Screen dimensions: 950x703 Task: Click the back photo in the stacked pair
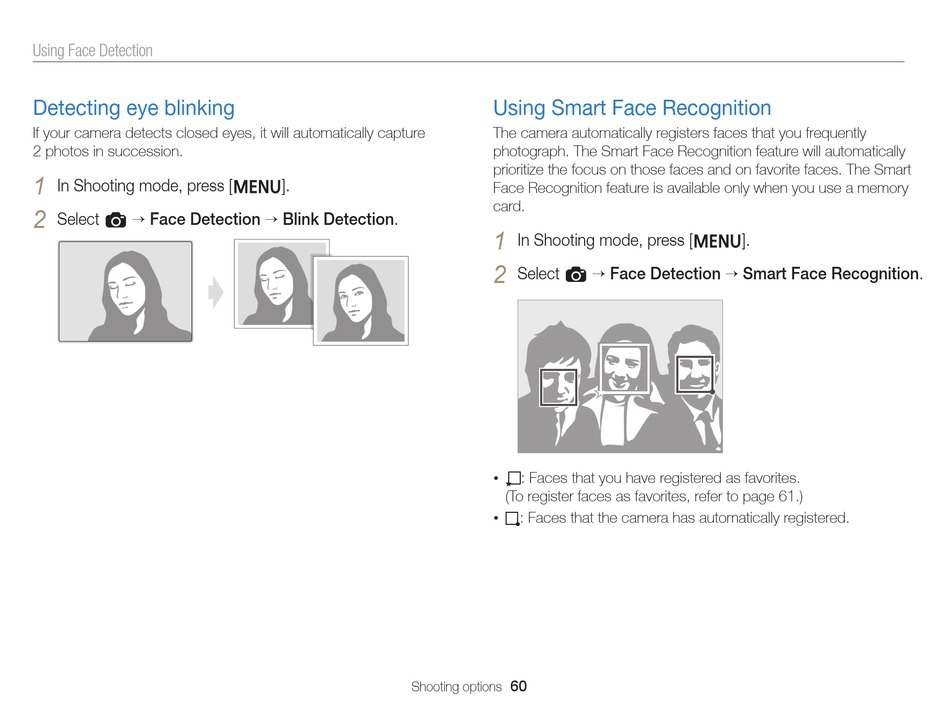click(274, 283)
